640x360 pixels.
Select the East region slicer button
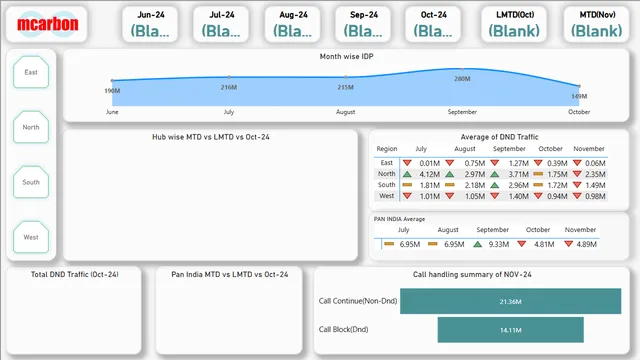(31, 72)
